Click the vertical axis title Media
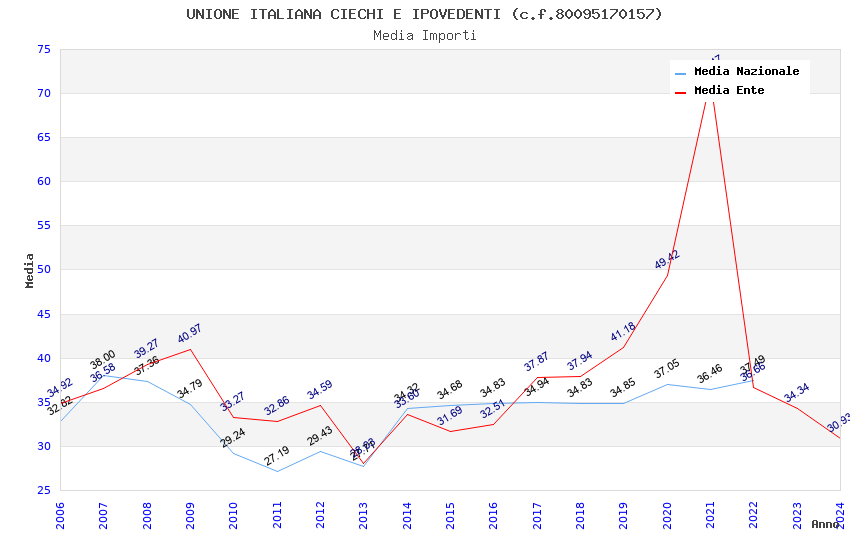 click(29, 270)
